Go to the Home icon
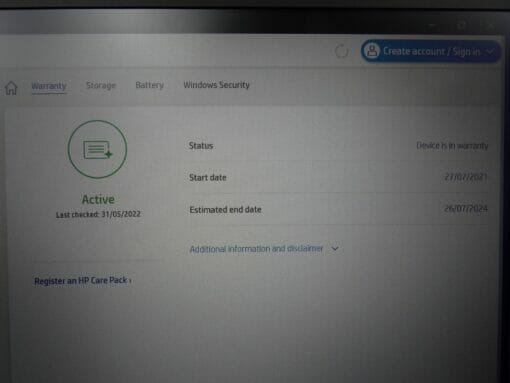 [x=11, y=88]
